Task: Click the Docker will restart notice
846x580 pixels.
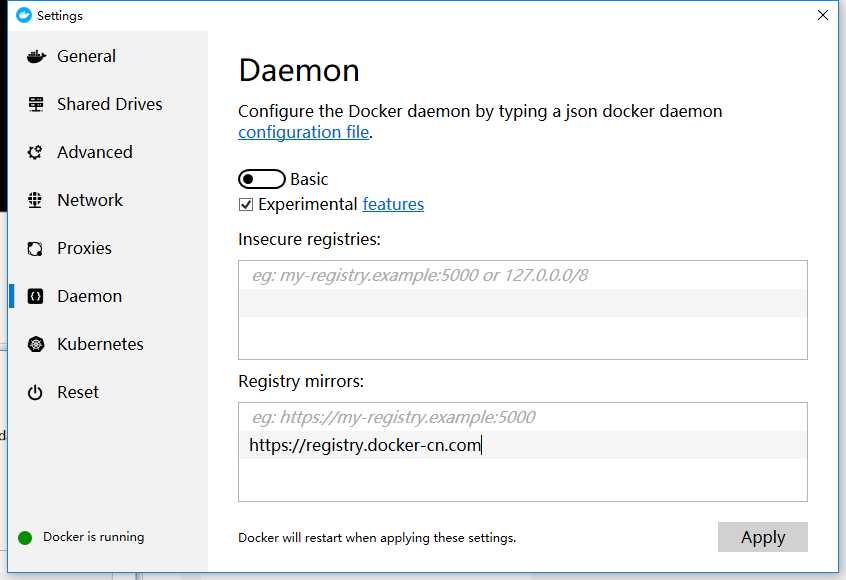Action: pyautogui.click(x=377, y=538)
